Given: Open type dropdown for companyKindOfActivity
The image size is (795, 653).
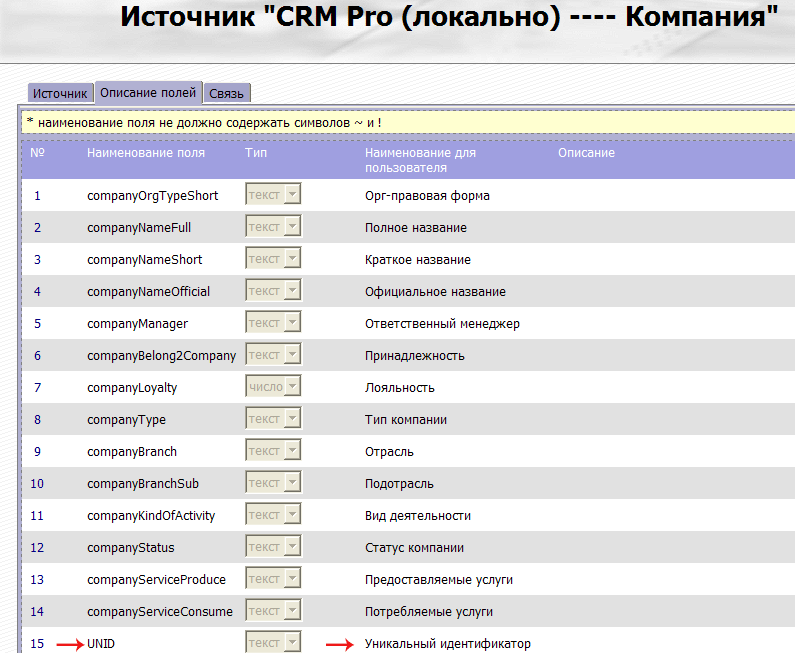Looking at the screenshot, I should tap(273, 514).
